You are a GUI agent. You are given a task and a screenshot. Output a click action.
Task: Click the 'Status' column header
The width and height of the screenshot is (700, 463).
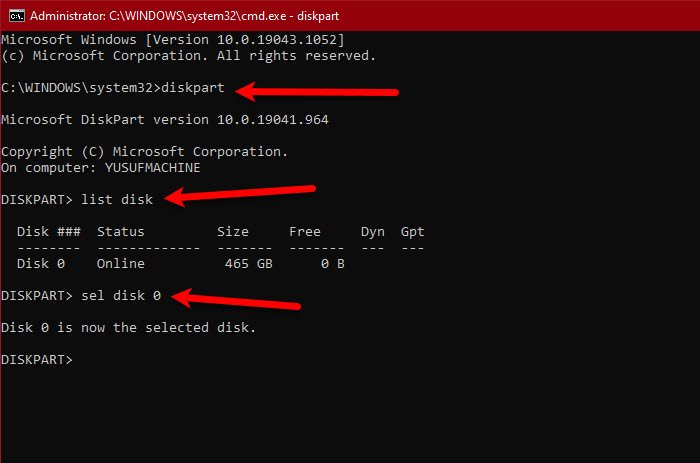(x=121, y=231)
